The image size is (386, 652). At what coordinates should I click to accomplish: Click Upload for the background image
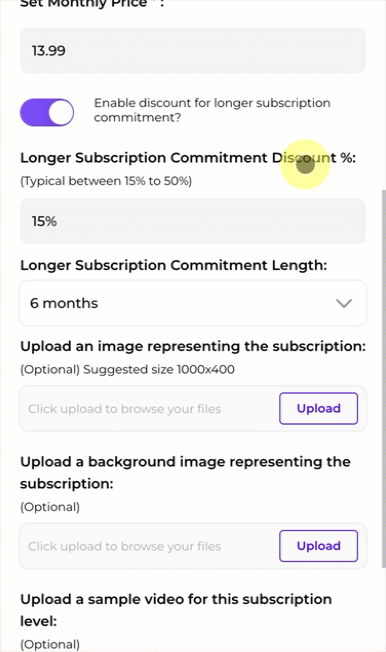(319, 546)
